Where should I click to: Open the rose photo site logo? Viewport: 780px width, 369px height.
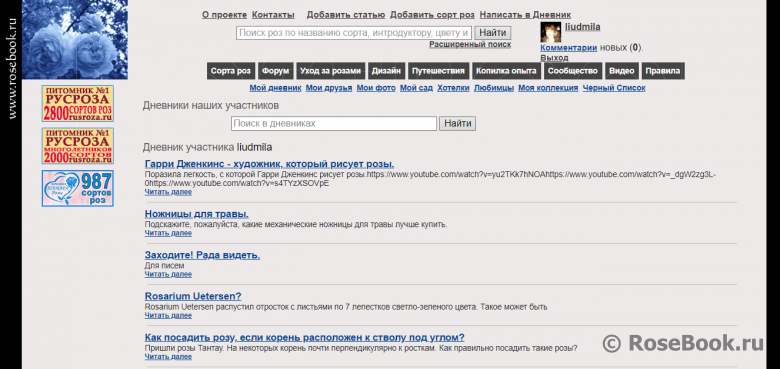point(75,39)
